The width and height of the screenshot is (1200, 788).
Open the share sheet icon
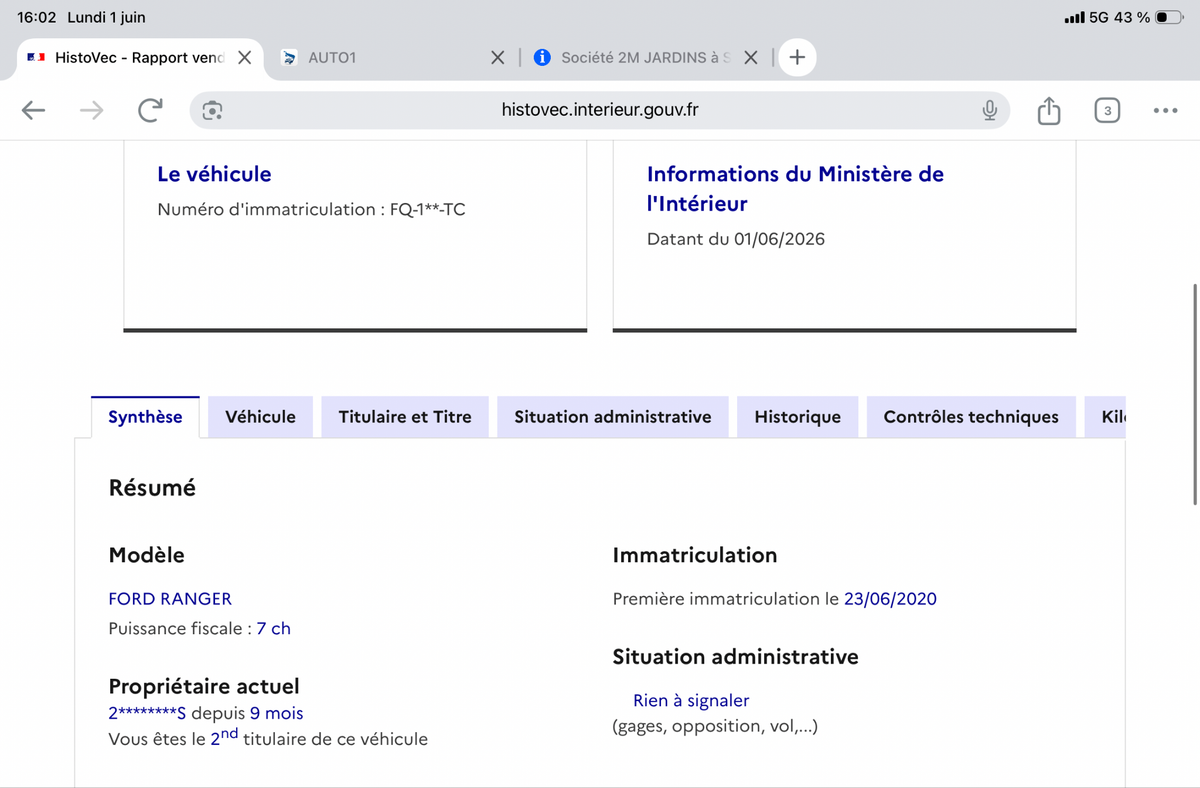point(1048,111)
